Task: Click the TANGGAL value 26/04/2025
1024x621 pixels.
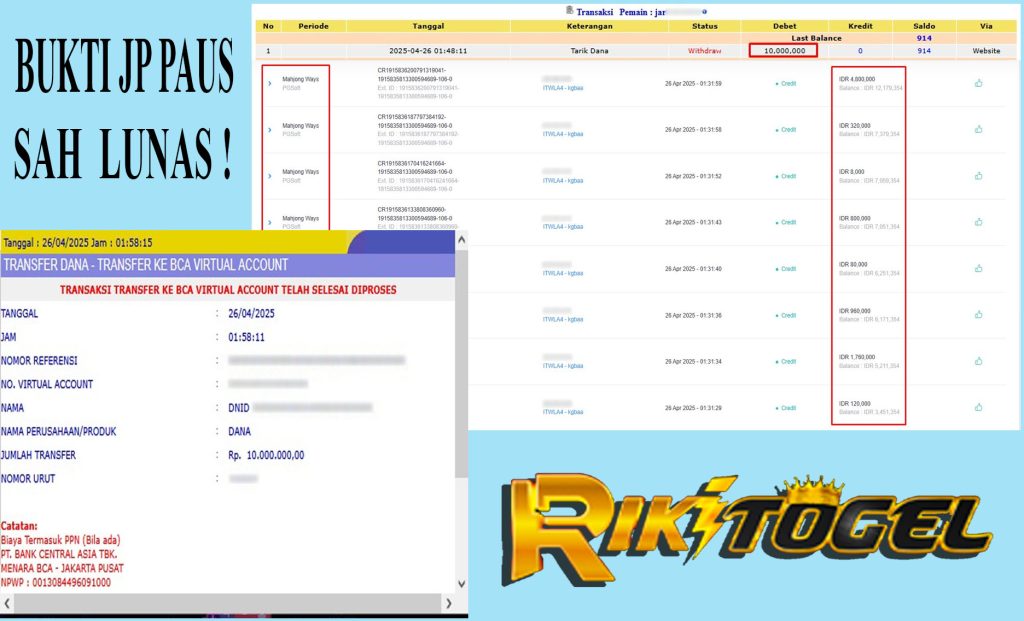Action: click(x=251, y=314)
